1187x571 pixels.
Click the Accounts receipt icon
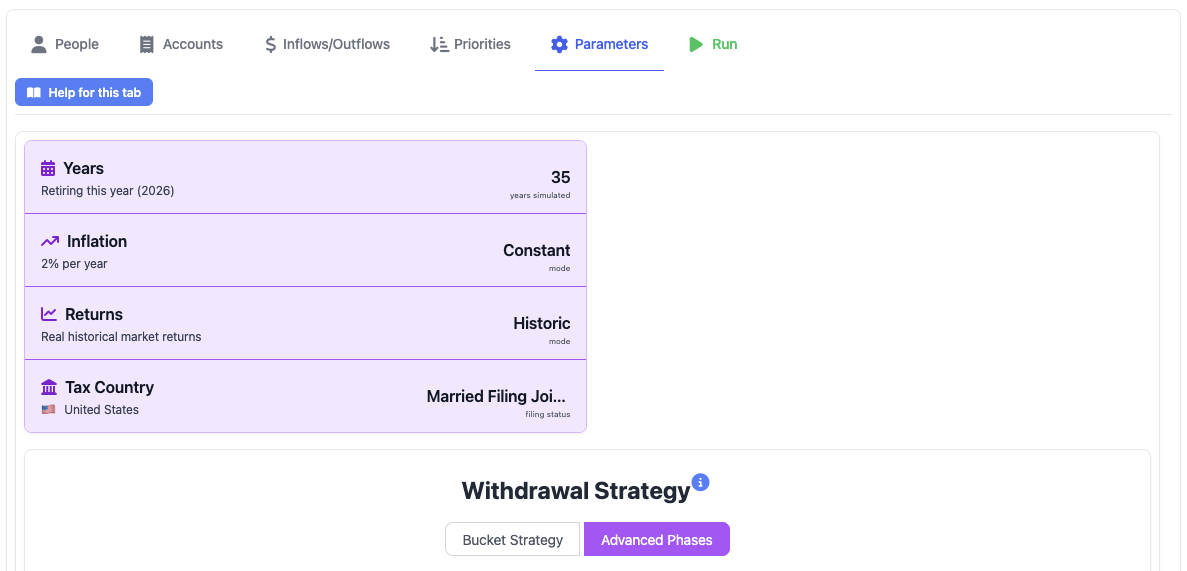click(147, 44)
